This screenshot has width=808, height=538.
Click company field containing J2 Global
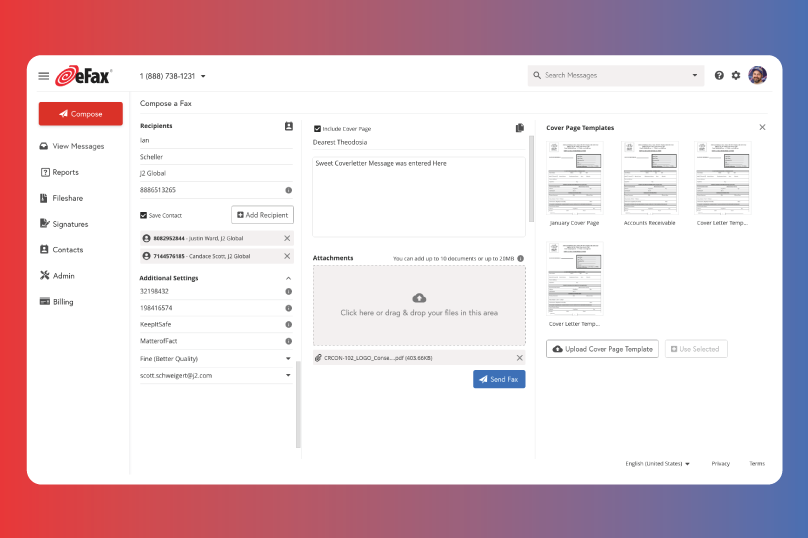pos(216,174)
